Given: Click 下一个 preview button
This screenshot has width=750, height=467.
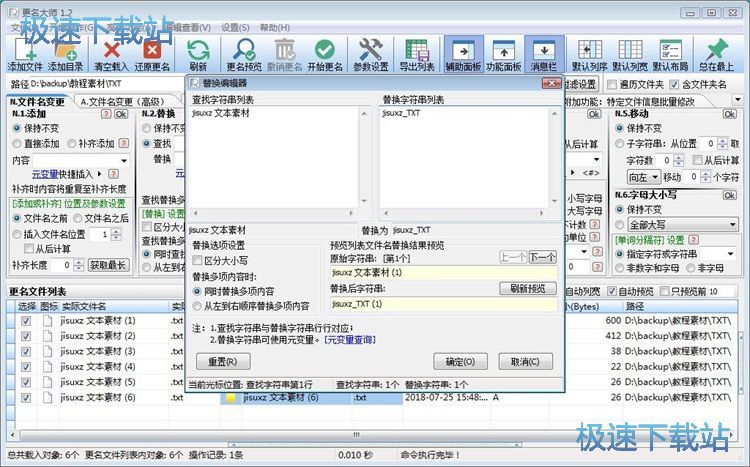Looking at the screenshot, I should point(542,258).
